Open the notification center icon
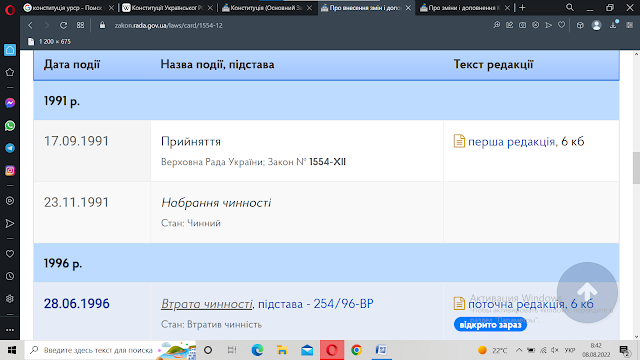Image resolution: width=640 pixels, height=360 pixels. 624,350
